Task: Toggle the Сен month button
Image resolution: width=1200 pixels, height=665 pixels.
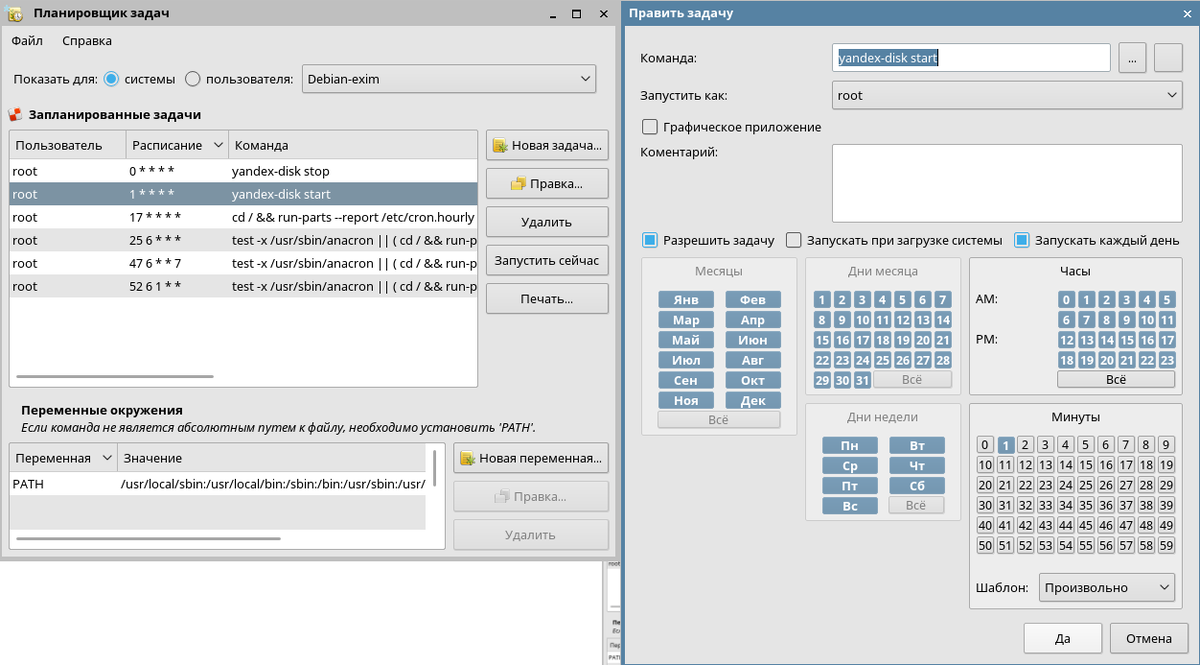Action: coord(686,380)
